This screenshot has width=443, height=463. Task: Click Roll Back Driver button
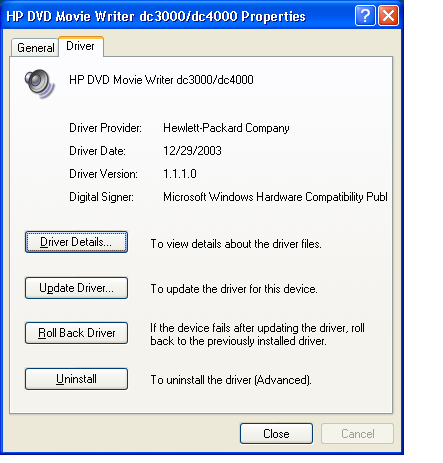[76, 333]
